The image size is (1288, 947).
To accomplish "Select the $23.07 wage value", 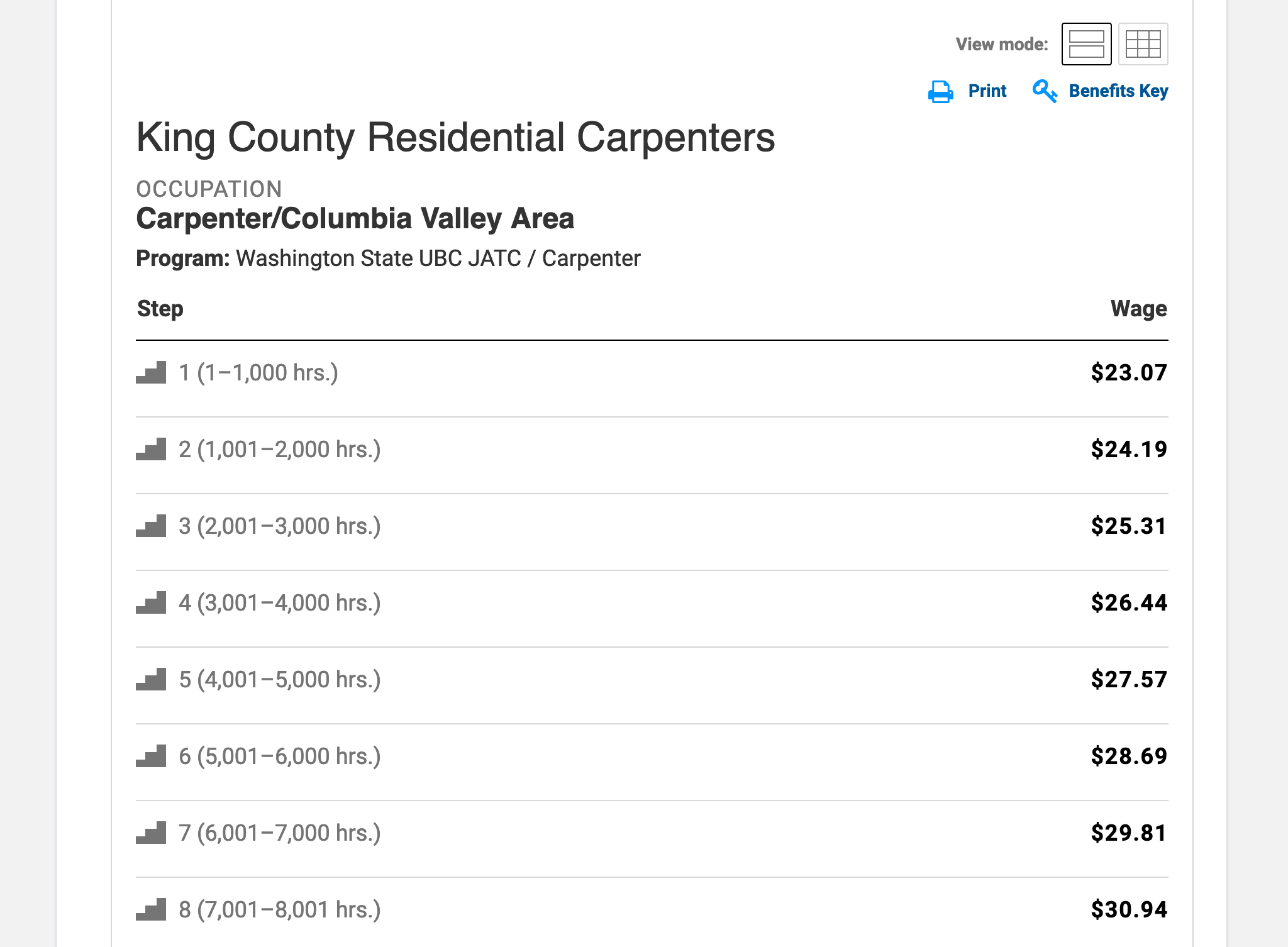I will pos(1129,373).
